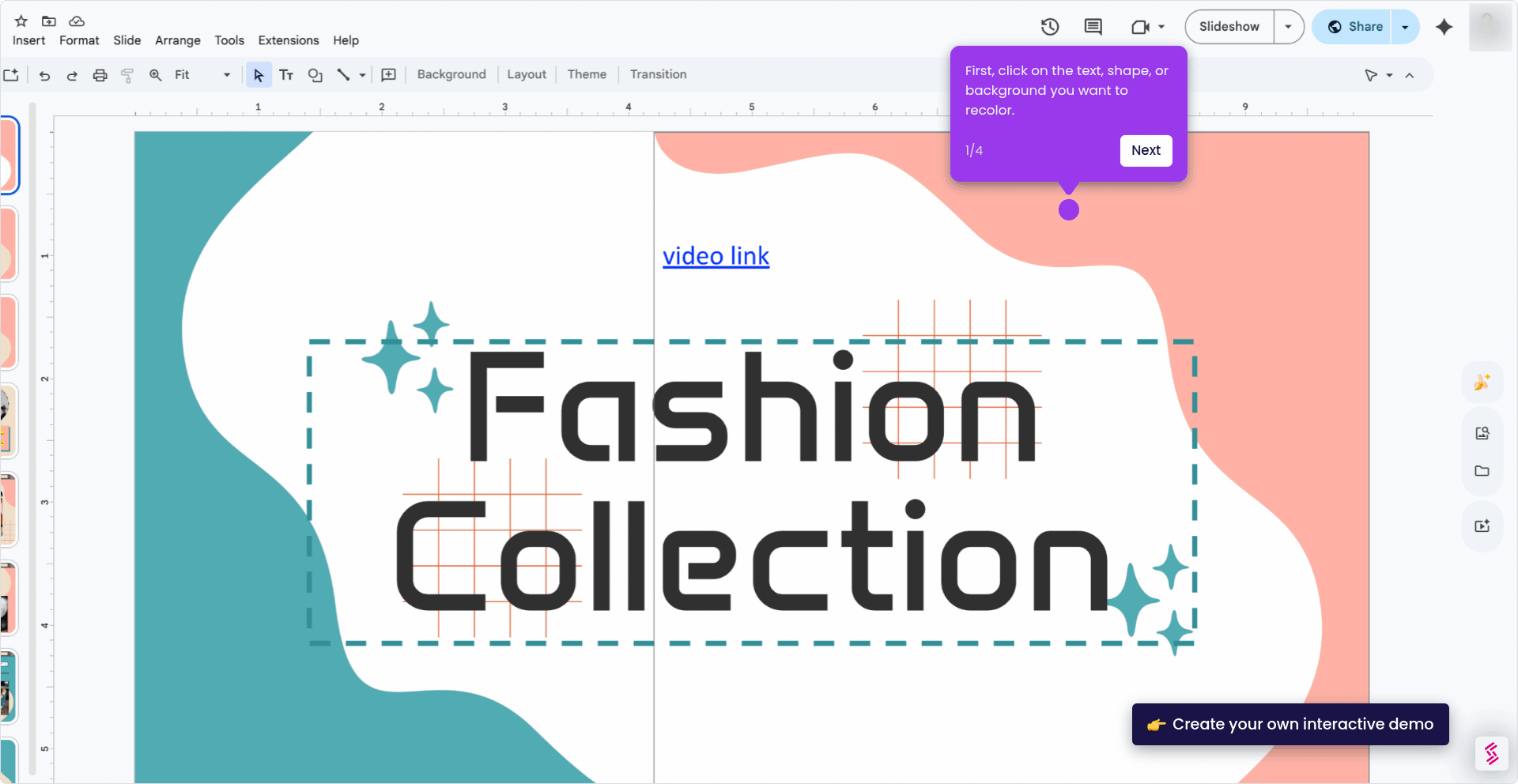
Task: Open the Share options dropdown arrow
Action: [1405, 27]
